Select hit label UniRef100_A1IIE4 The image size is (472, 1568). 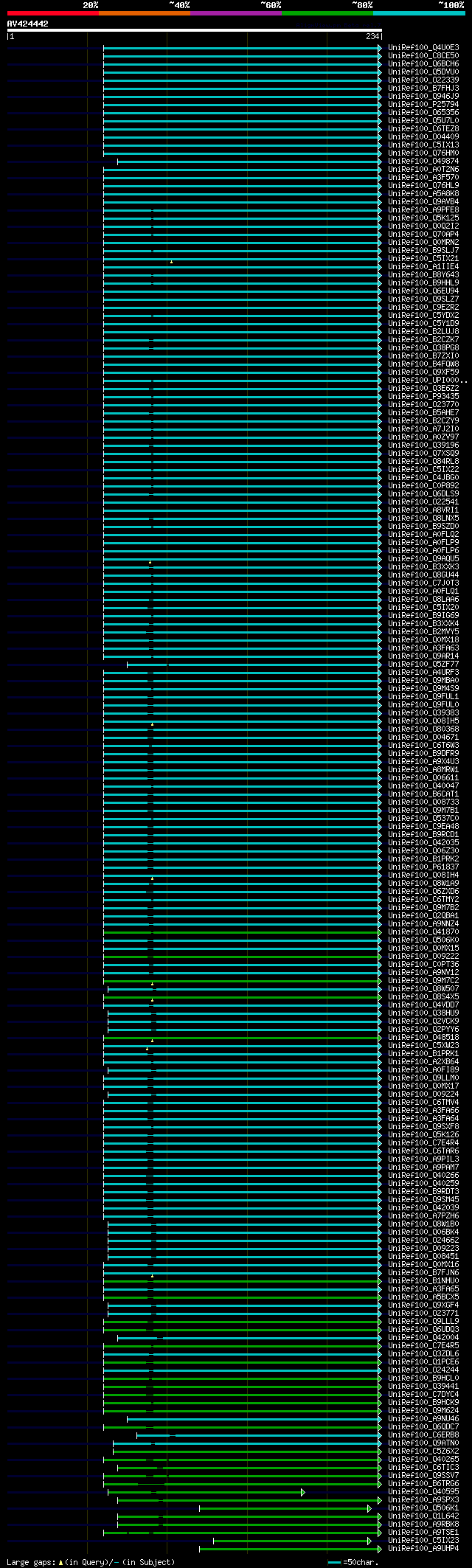coord(423,266)
